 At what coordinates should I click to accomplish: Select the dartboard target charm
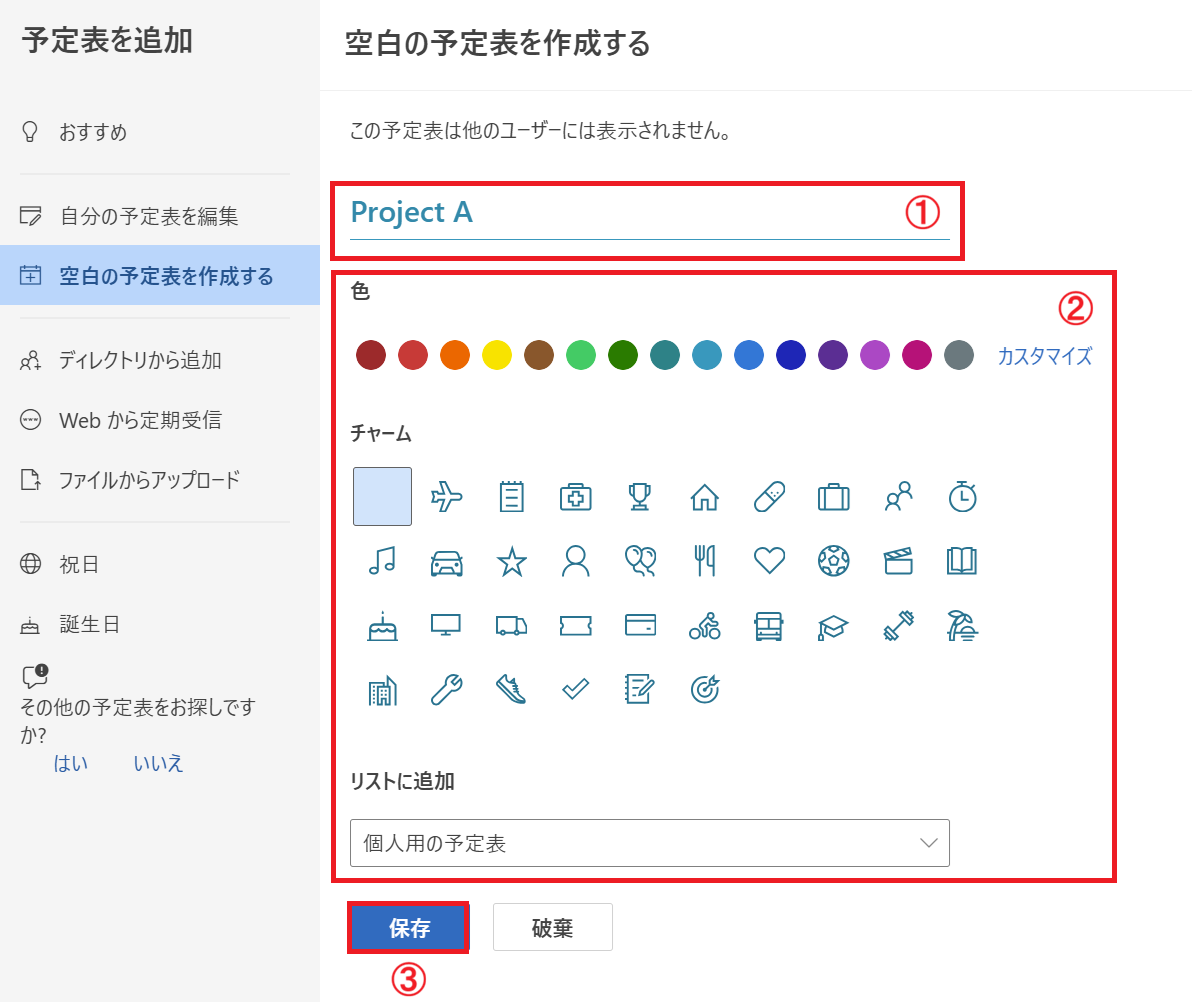705,689
